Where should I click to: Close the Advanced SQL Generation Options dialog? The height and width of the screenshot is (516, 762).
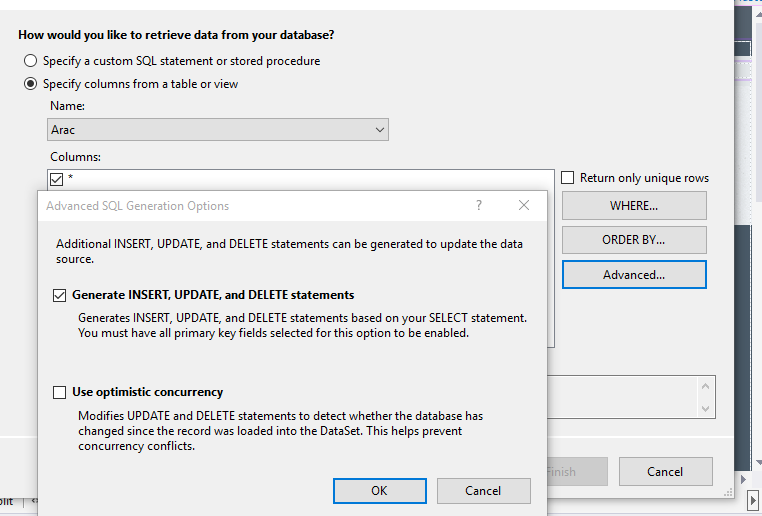(x=524, y=206)
